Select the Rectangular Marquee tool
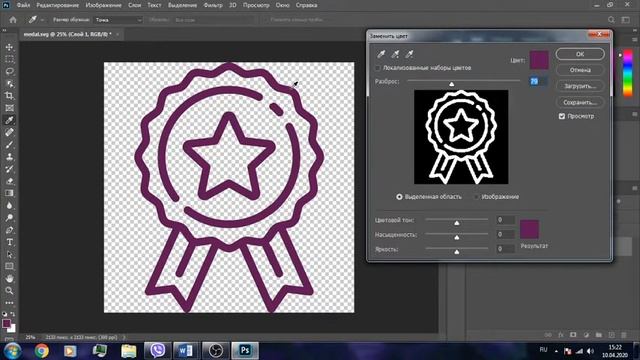 9,60
